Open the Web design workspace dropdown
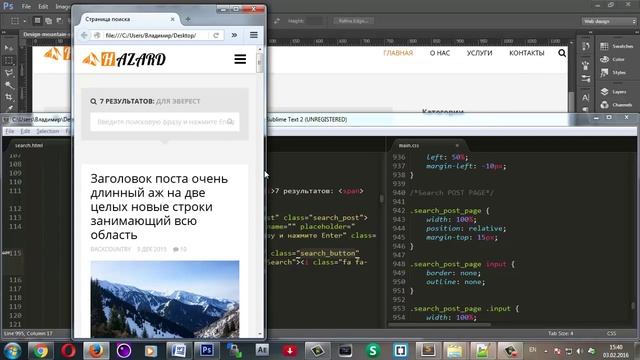Screen dimensions: 640x360 (x=609, y=21)
